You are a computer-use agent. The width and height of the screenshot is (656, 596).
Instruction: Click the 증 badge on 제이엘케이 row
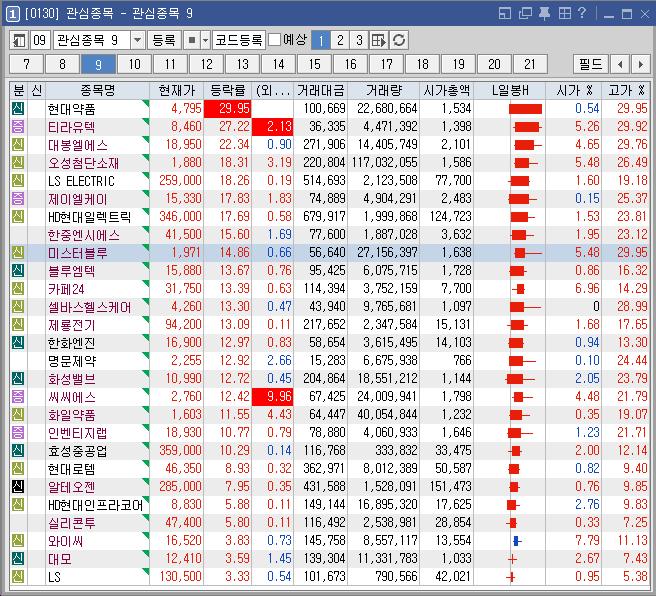[x=18, y=199]
